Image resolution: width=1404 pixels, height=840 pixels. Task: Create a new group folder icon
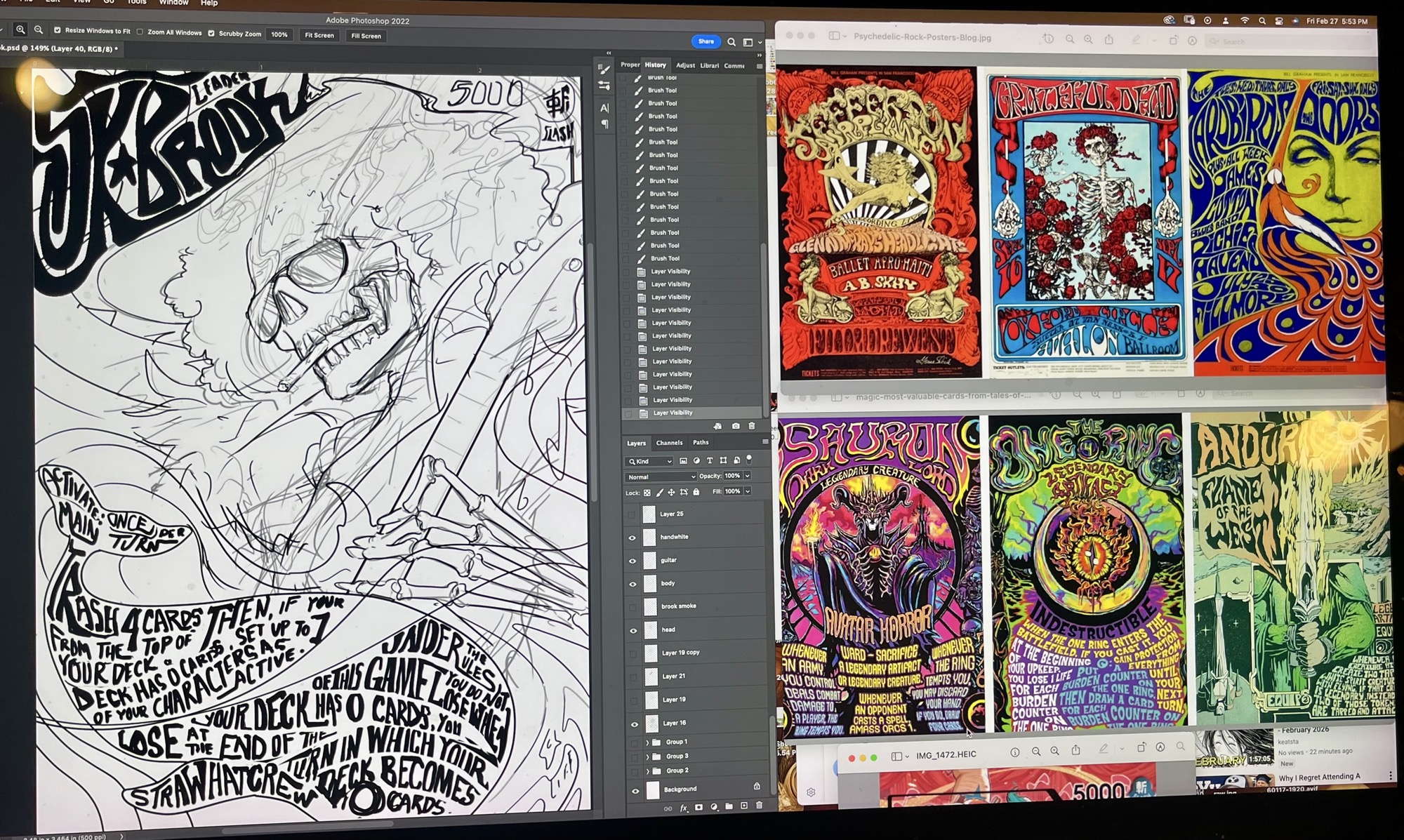(x=729, y=807)
